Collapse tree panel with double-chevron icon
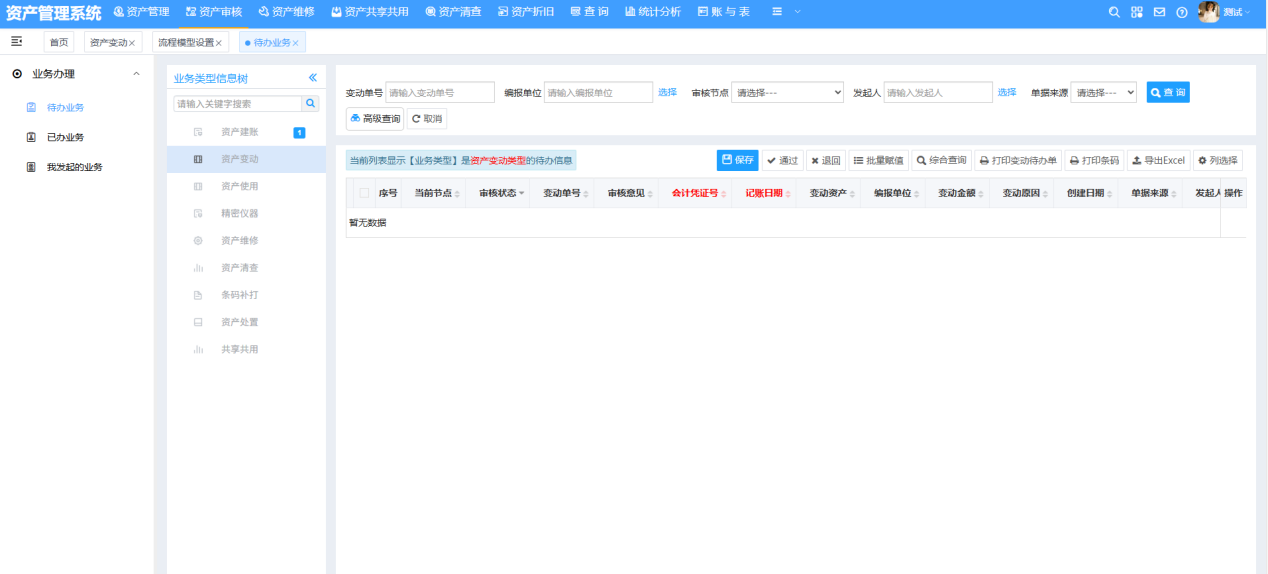 (312, 78)
